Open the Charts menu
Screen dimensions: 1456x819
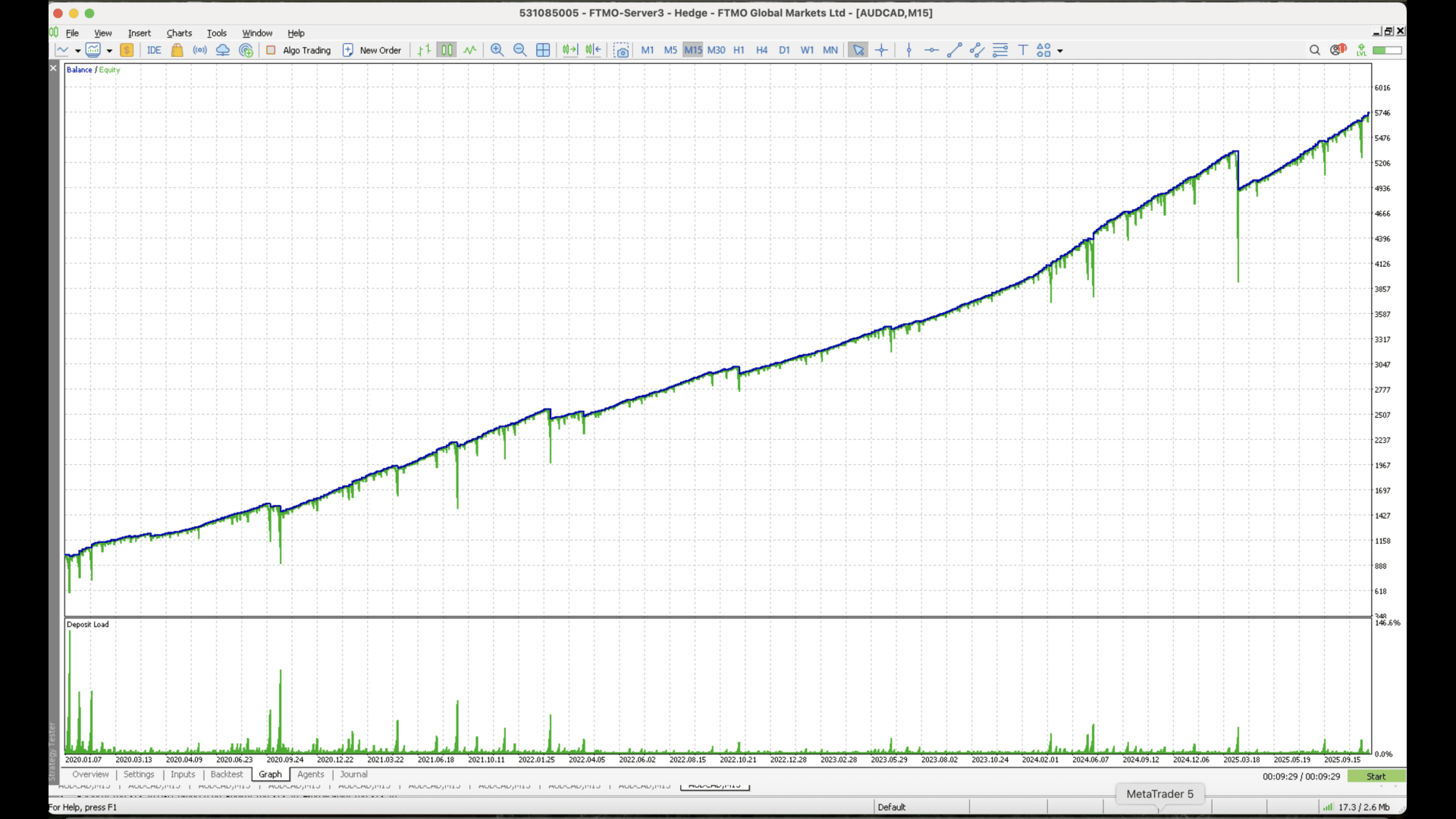(x=179, y=33)
